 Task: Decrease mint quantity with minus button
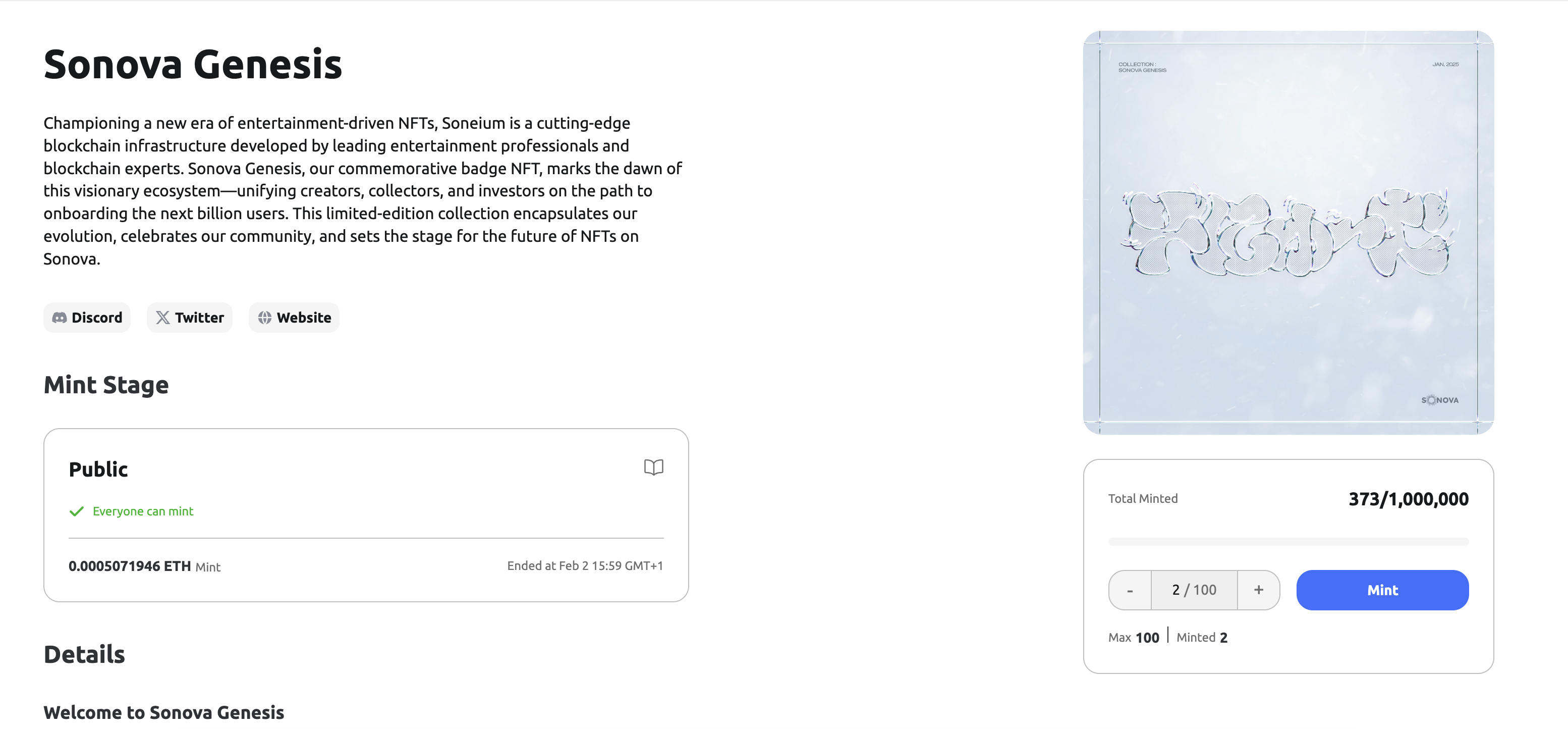[x=1130, y=590]
